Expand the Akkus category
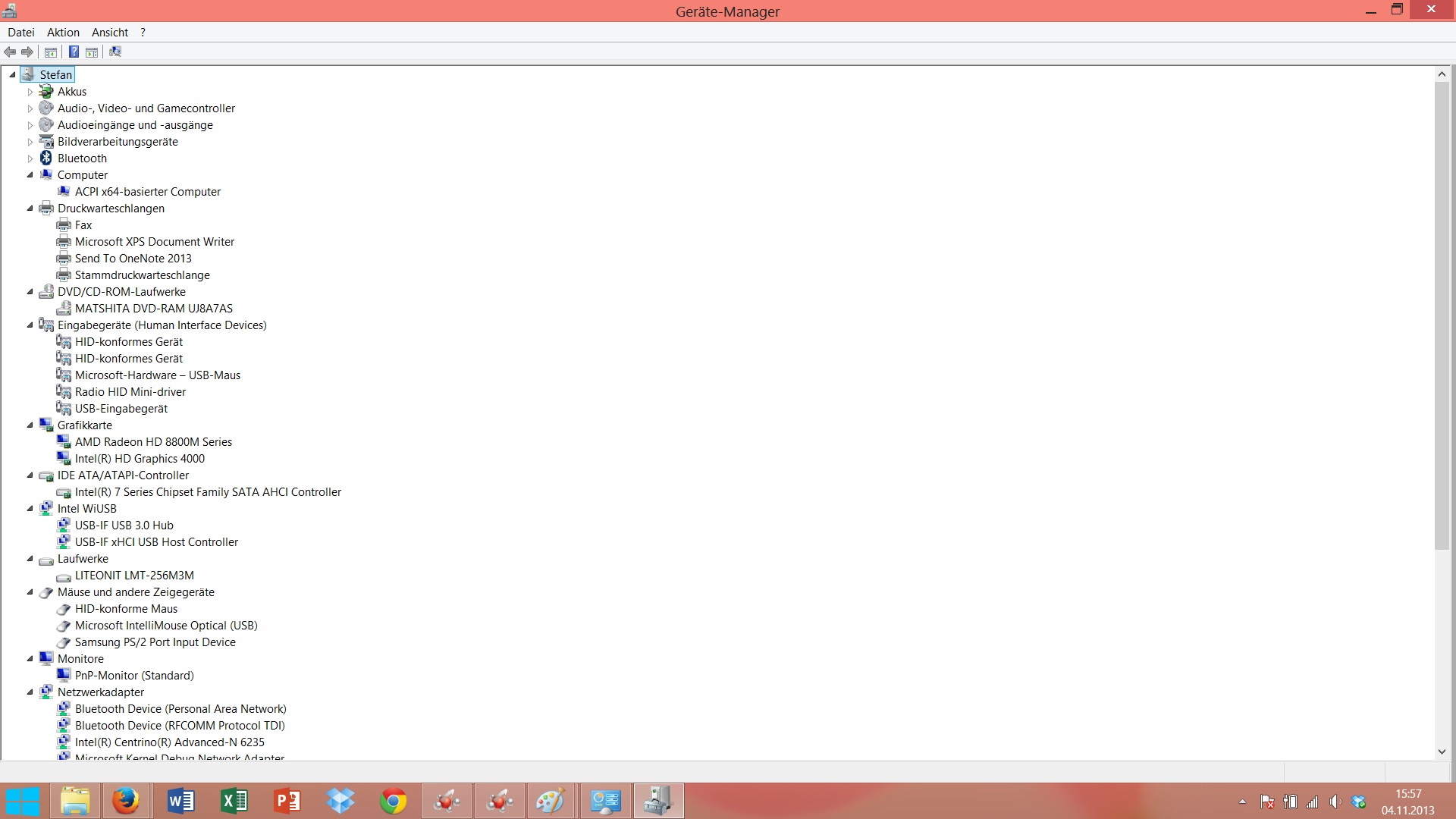Viewport: 1456px width, 819px height. 30,92
